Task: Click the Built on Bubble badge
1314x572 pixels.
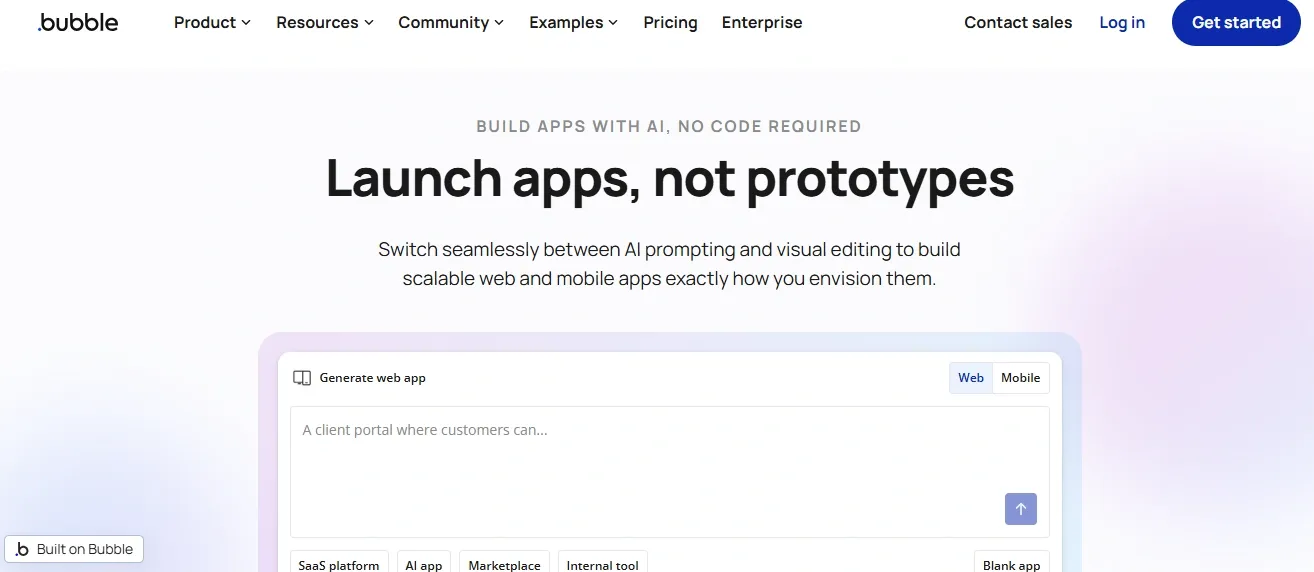Action: pos(75,549)
